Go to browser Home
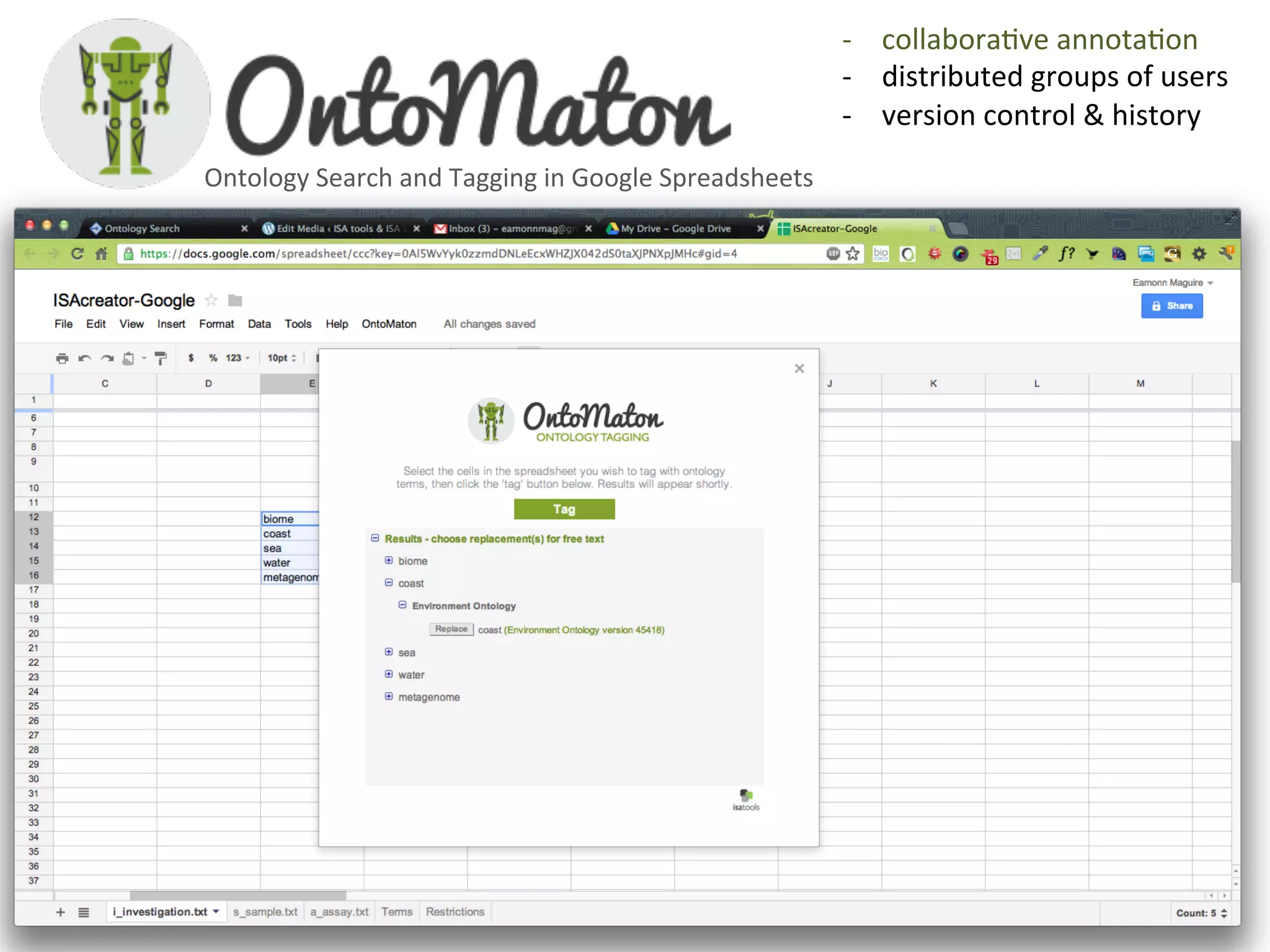The height and width of the screenshot is (952, 1270). click(101, 253)
